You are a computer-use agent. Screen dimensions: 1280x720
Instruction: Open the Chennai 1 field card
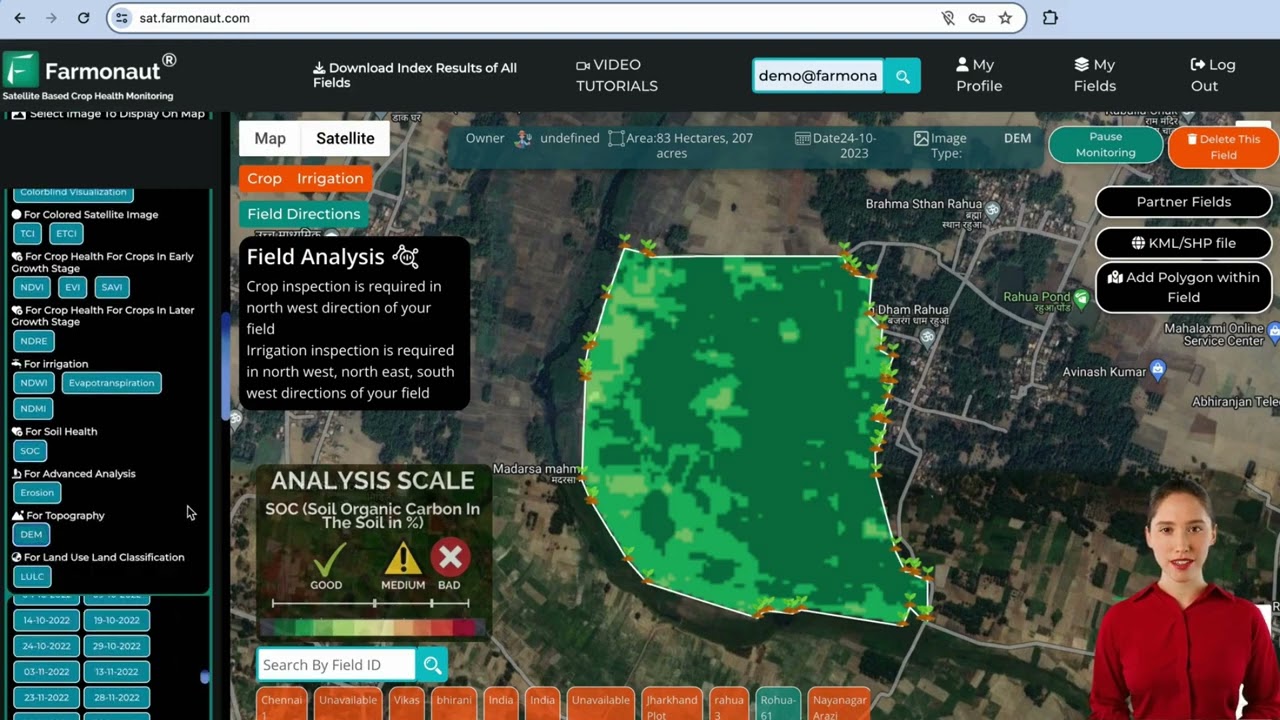(x=282, y=703)
